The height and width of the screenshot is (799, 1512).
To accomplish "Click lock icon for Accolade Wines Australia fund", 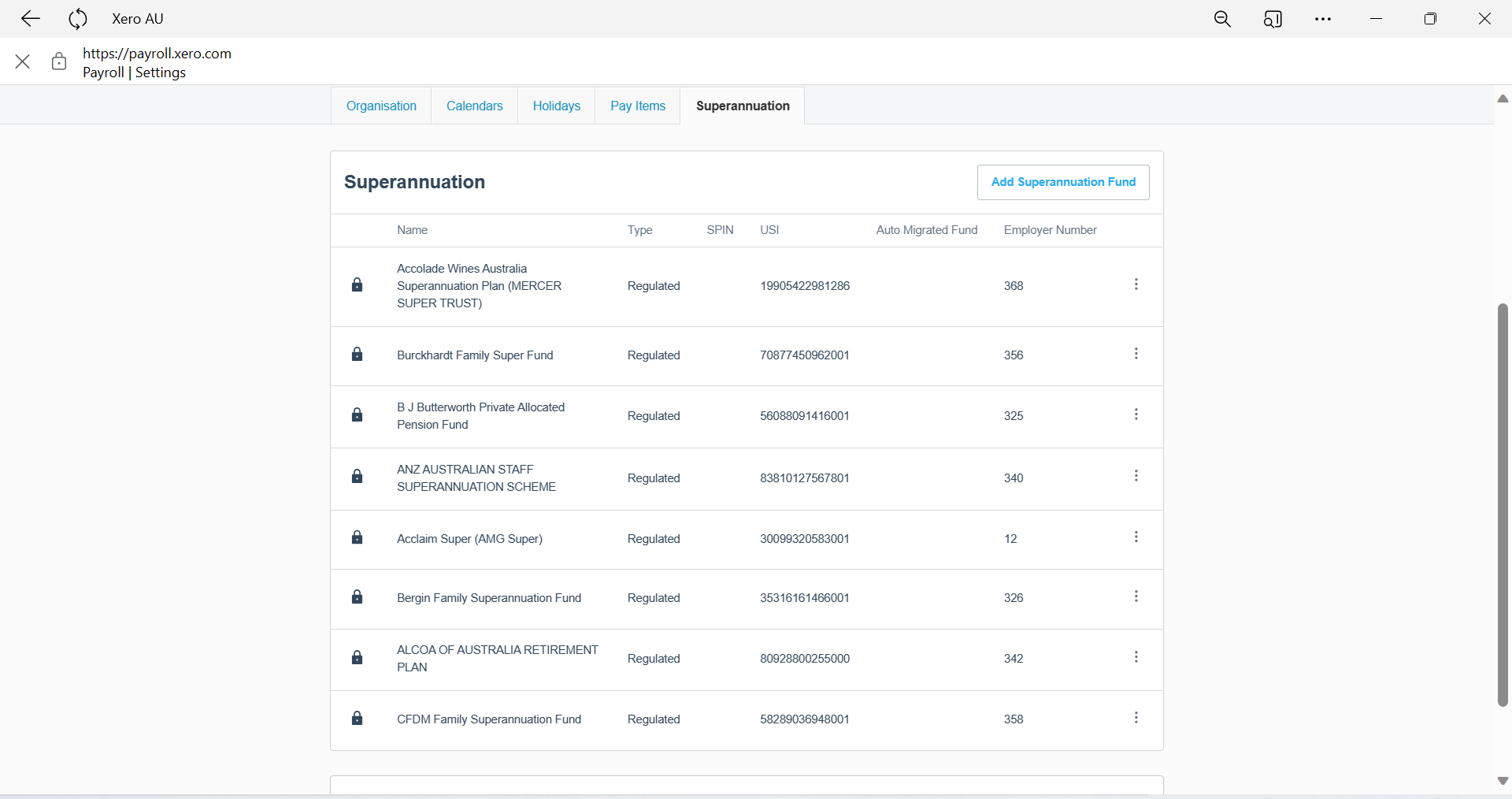I will [x=357, y=284].
